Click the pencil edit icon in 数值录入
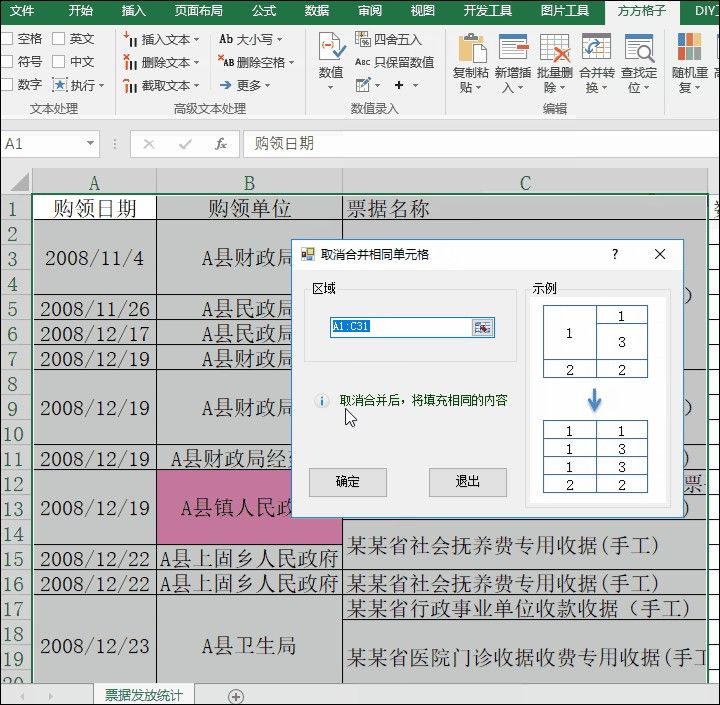The image size is (720, 705). [363, 85]
